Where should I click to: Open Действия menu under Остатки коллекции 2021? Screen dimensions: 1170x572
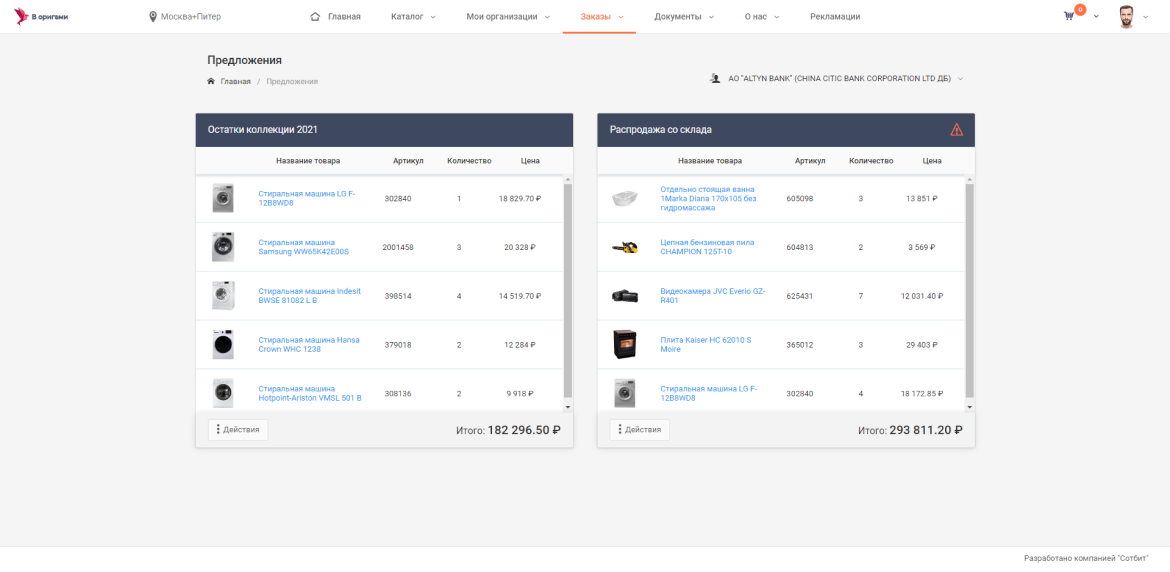237,430
